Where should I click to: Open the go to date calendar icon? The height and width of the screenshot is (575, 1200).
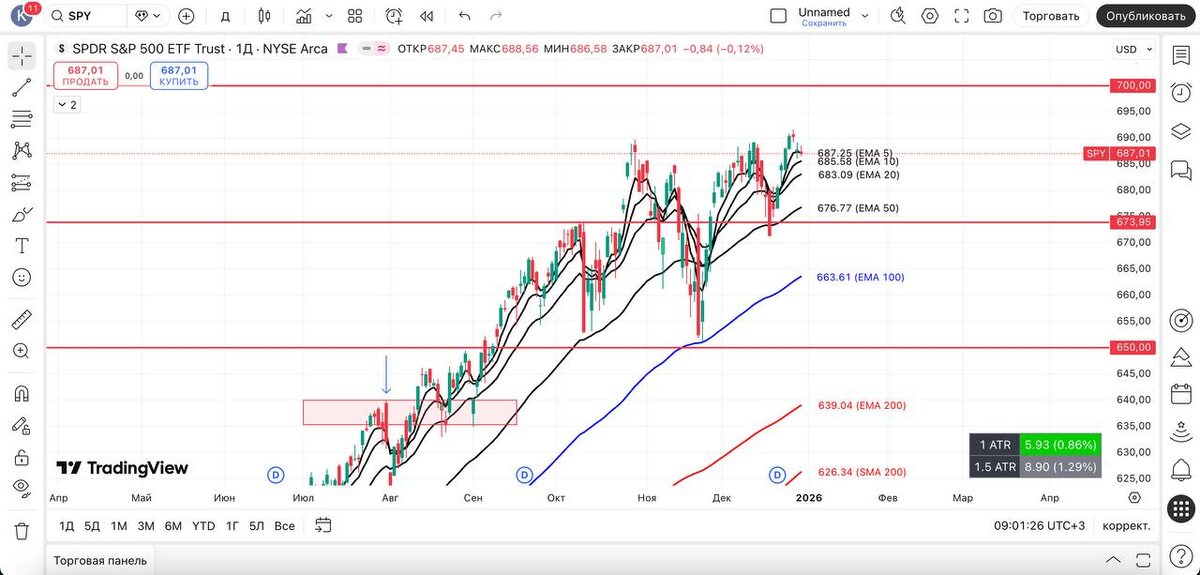point(322,525)
